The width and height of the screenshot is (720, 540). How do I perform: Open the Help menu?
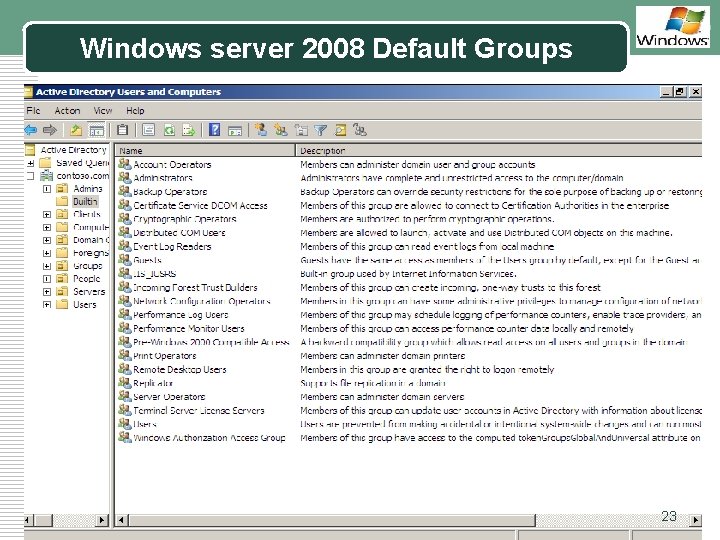coord(135,111)
